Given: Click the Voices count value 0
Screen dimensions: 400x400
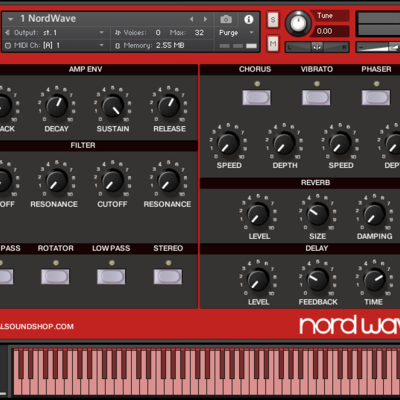Looking at the screenshot, I should [158, 33].
